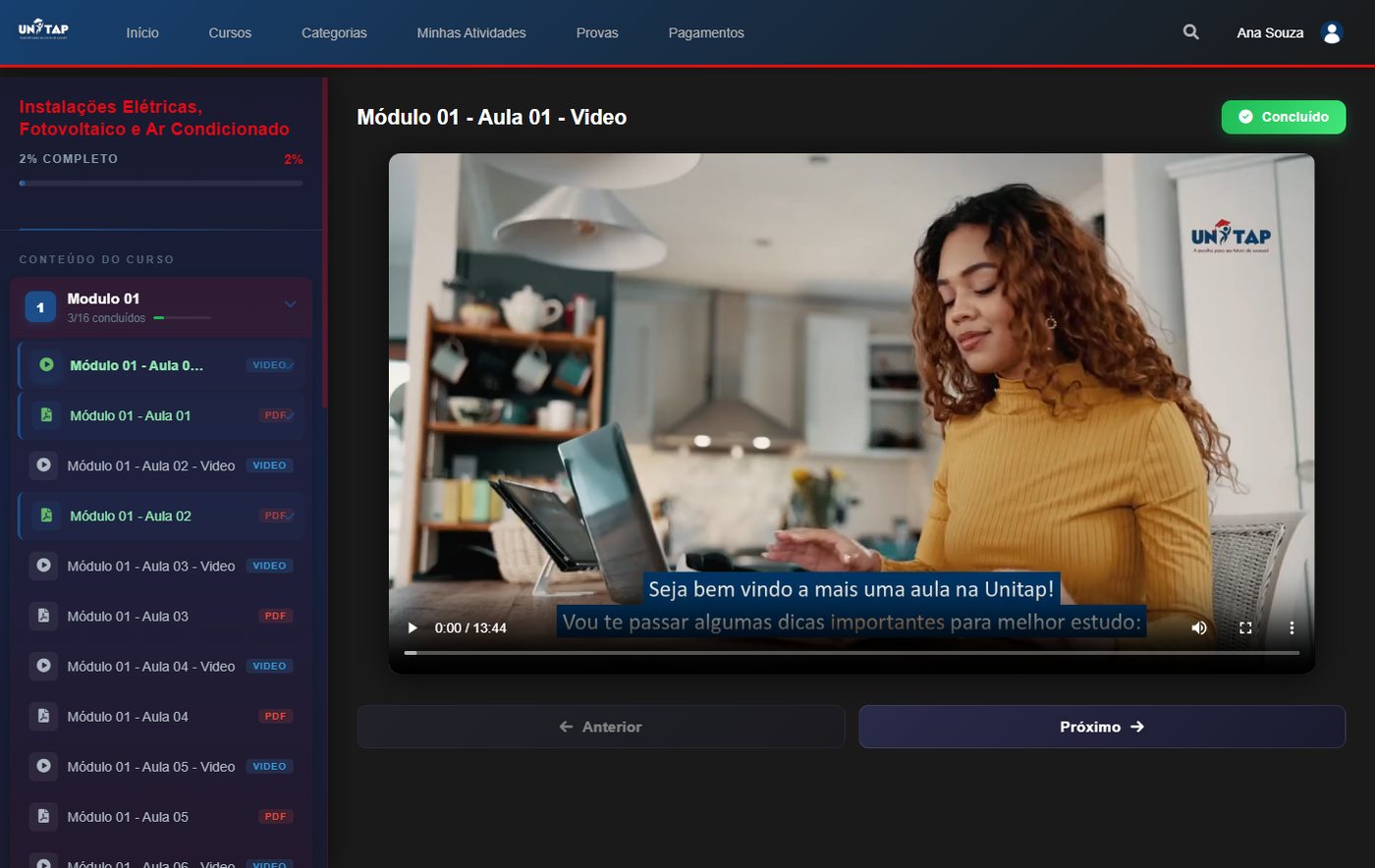Open the video's three-dot options menu
Screen dimensions: 1375x868
click(x=1292, y=627)
